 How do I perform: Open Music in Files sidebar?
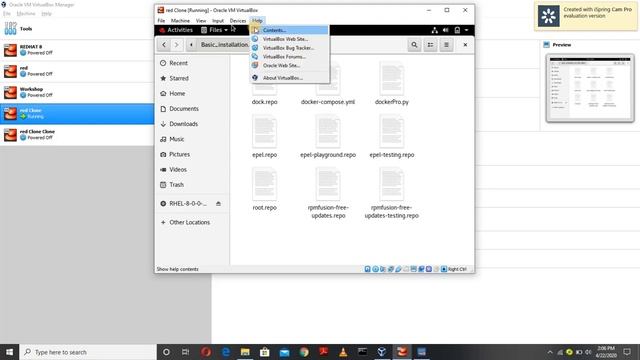[192, 139]
